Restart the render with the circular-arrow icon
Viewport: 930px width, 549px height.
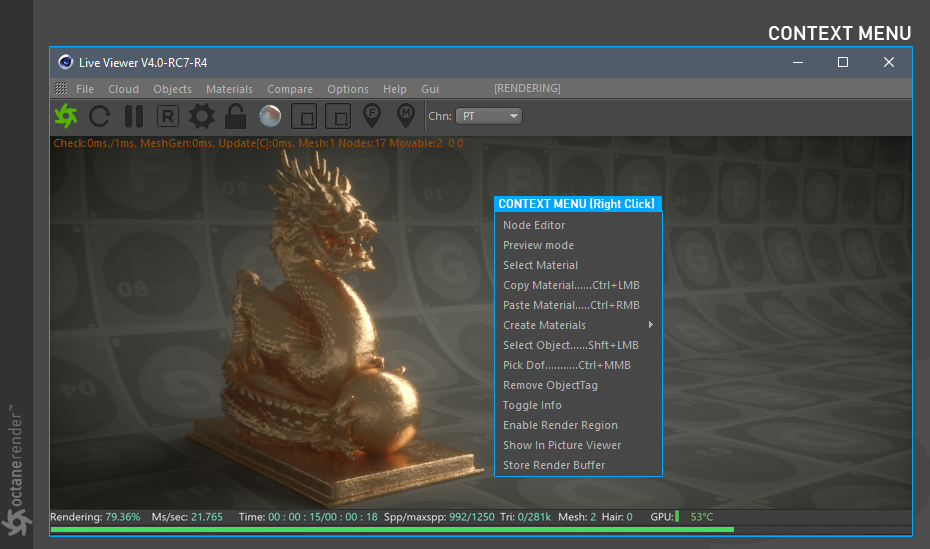(x=100, y=116)
